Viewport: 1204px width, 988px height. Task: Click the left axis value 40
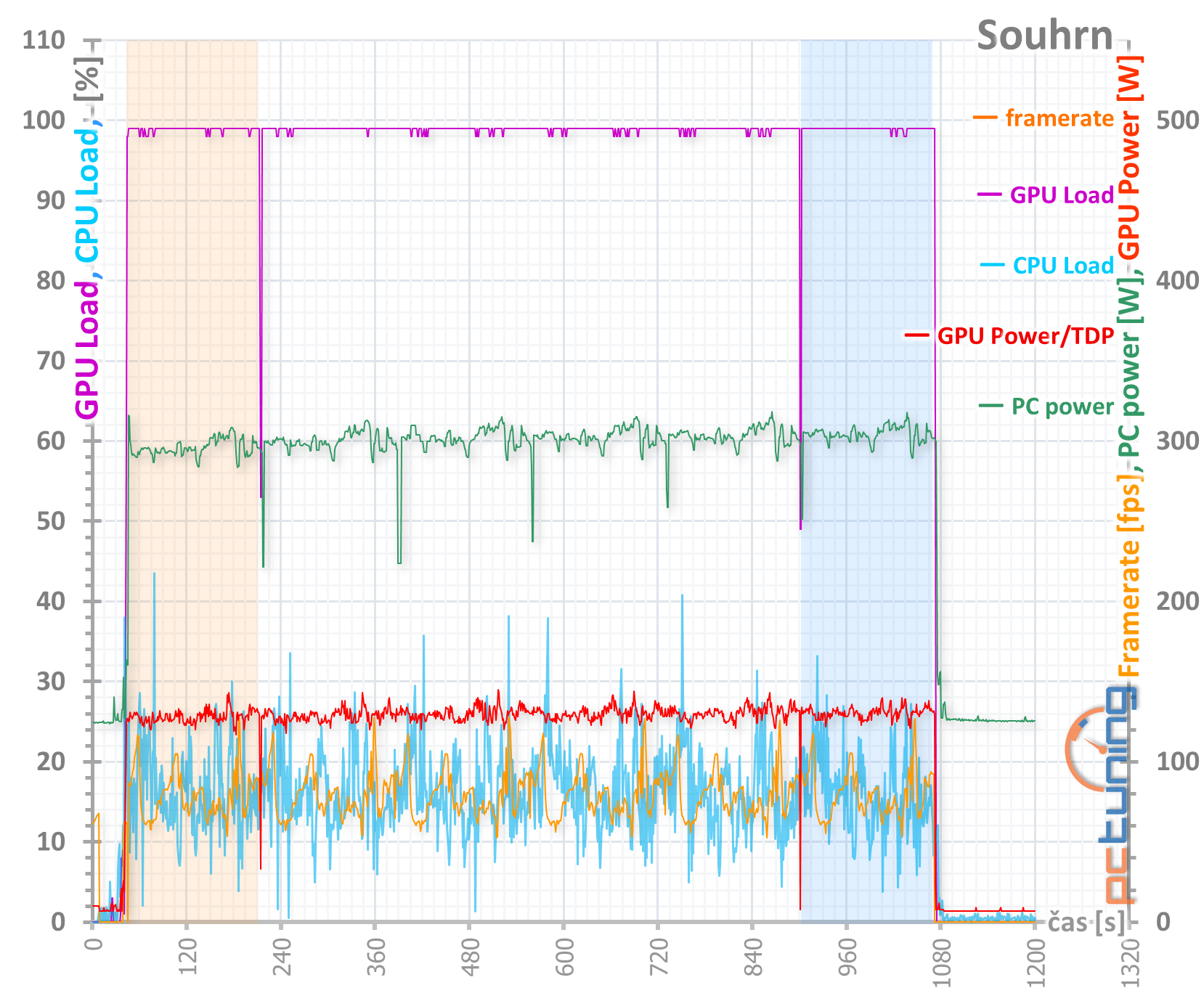coord(51,601)
